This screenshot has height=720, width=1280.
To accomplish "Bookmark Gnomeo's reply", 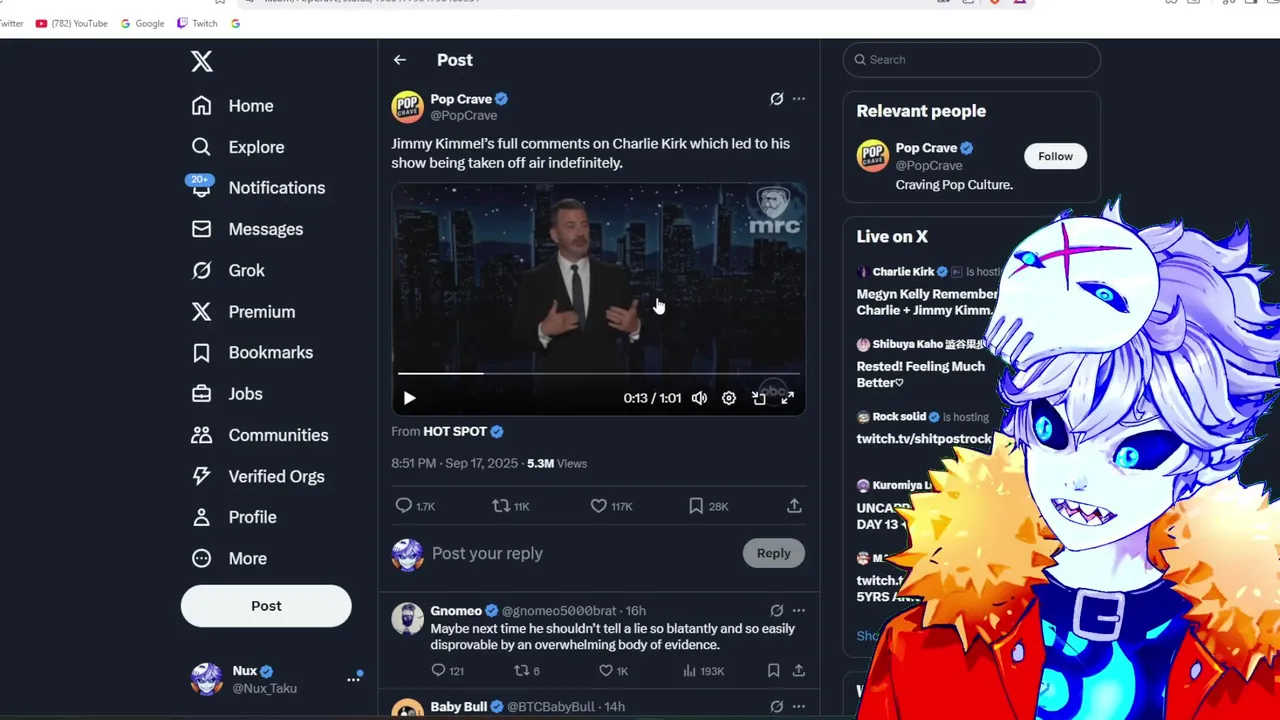I will point(773,671).
